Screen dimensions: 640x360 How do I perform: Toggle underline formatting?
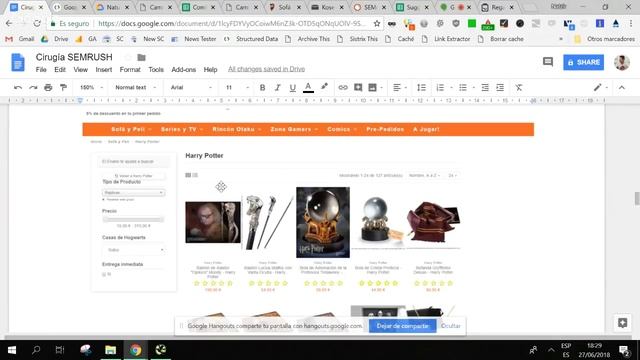[x=293, y=87]
